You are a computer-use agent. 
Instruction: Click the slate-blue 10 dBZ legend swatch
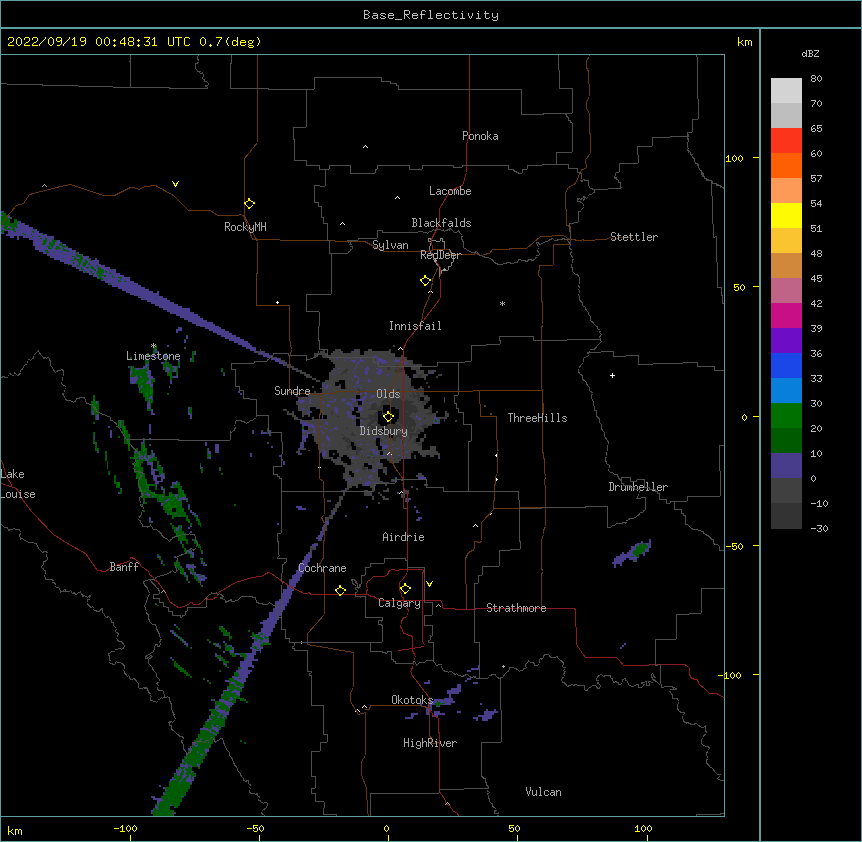tap(786, 465)
